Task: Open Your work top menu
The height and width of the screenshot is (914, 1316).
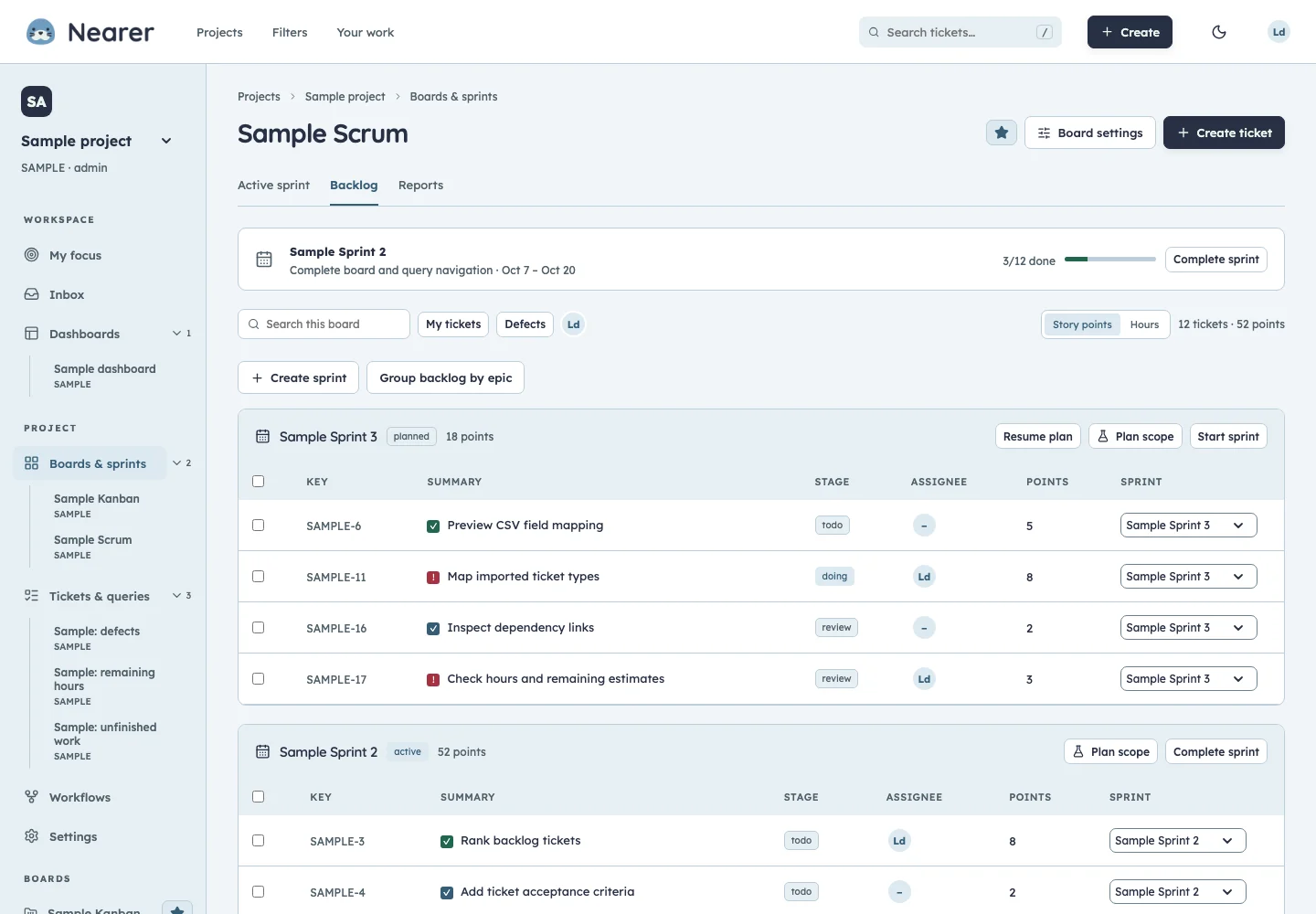Action: [366, 32]
